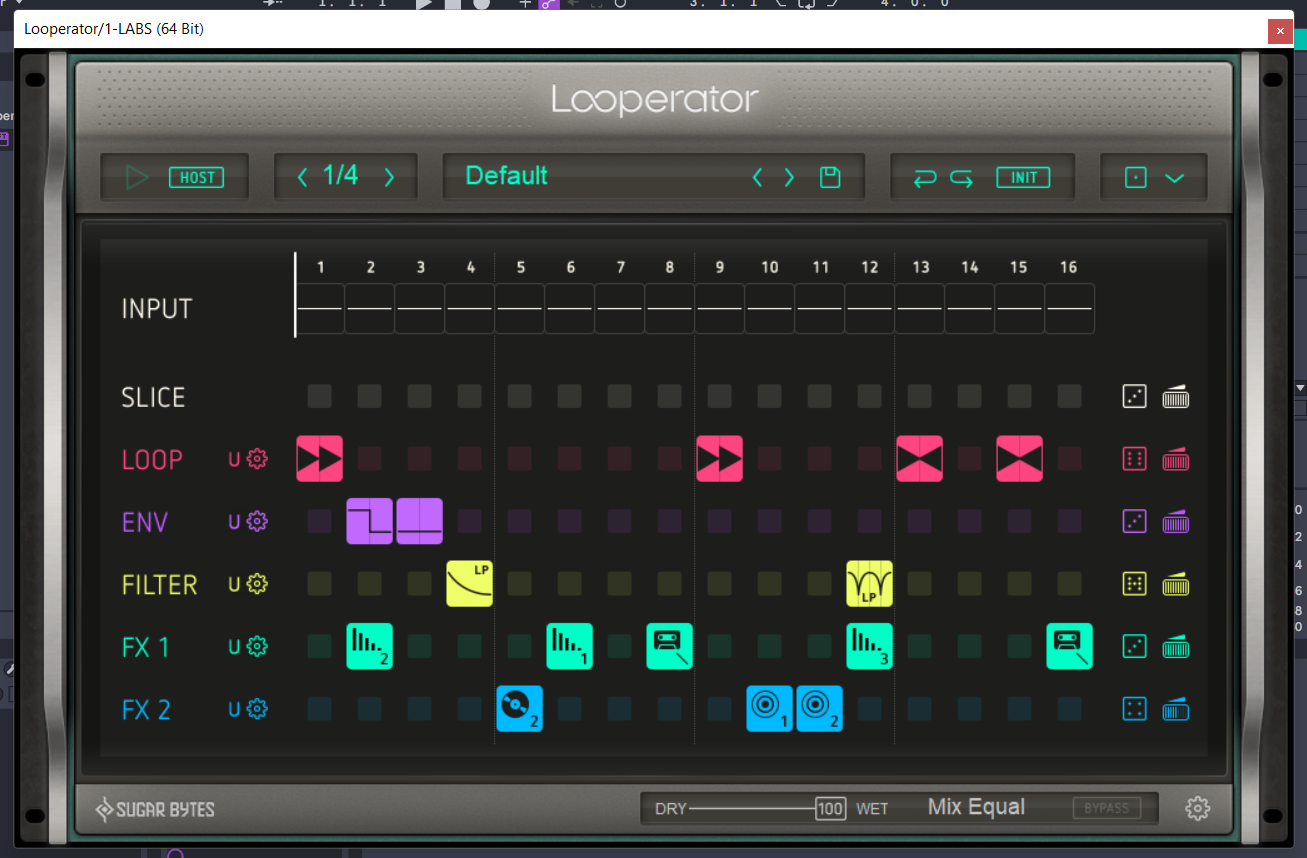1307x858 pixels.
Task: Randomize the FX 2 row with dice
Action: [1134, 710]
